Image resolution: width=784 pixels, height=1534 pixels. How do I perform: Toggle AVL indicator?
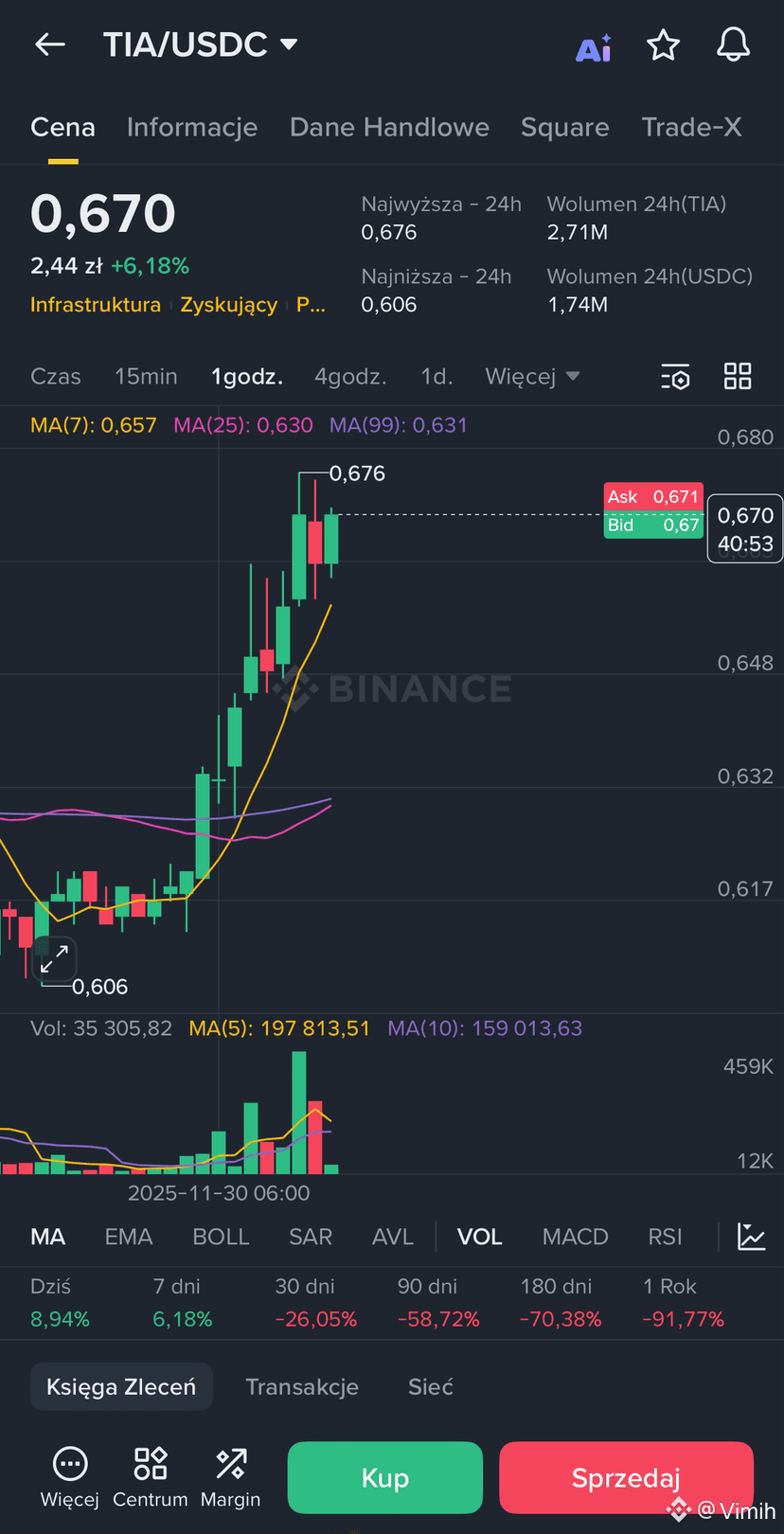tap(393, 1237)
